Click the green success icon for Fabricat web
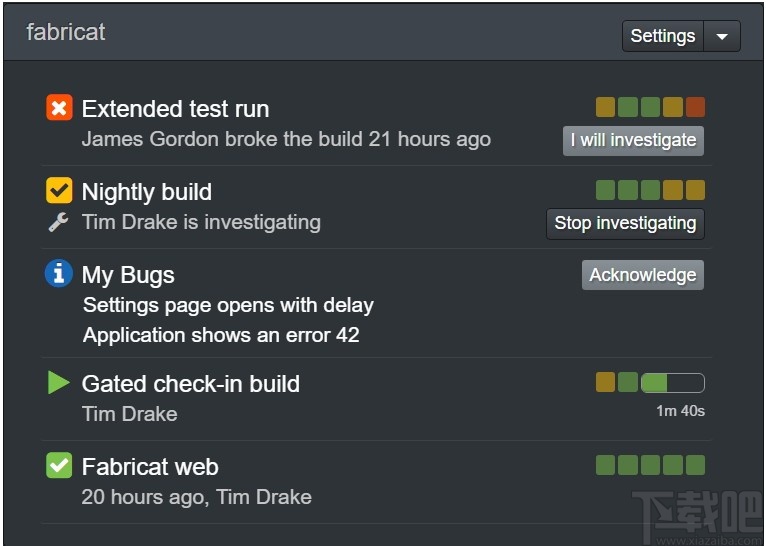 [x=59, y=465]
